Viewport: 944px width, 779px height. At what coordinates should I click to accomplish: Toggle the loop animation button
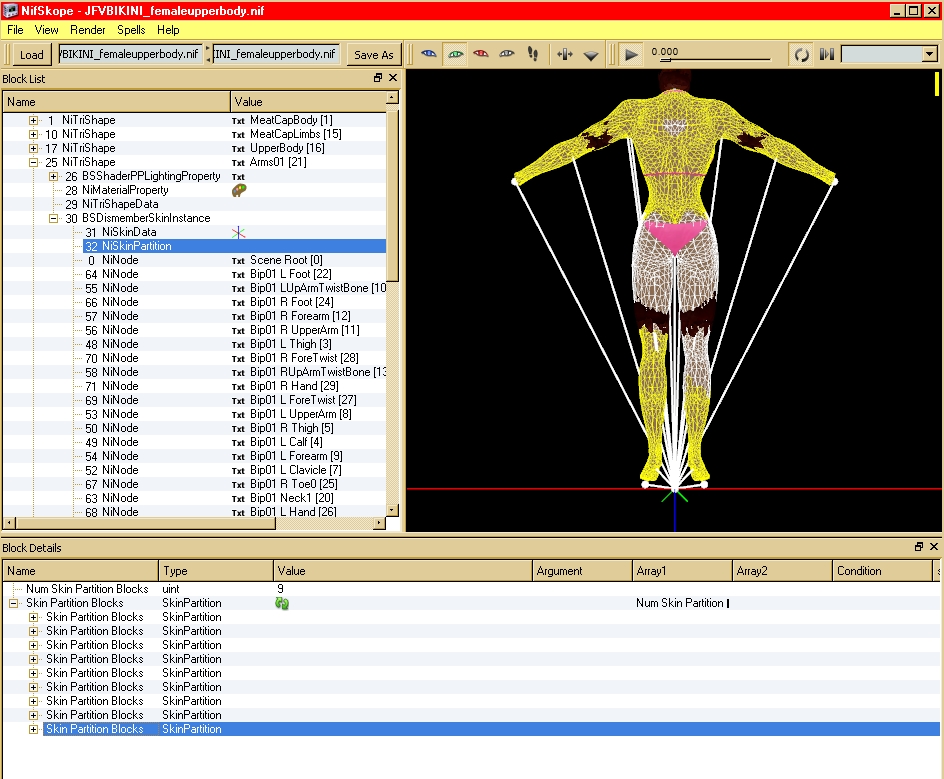click(x=801, y=55)
